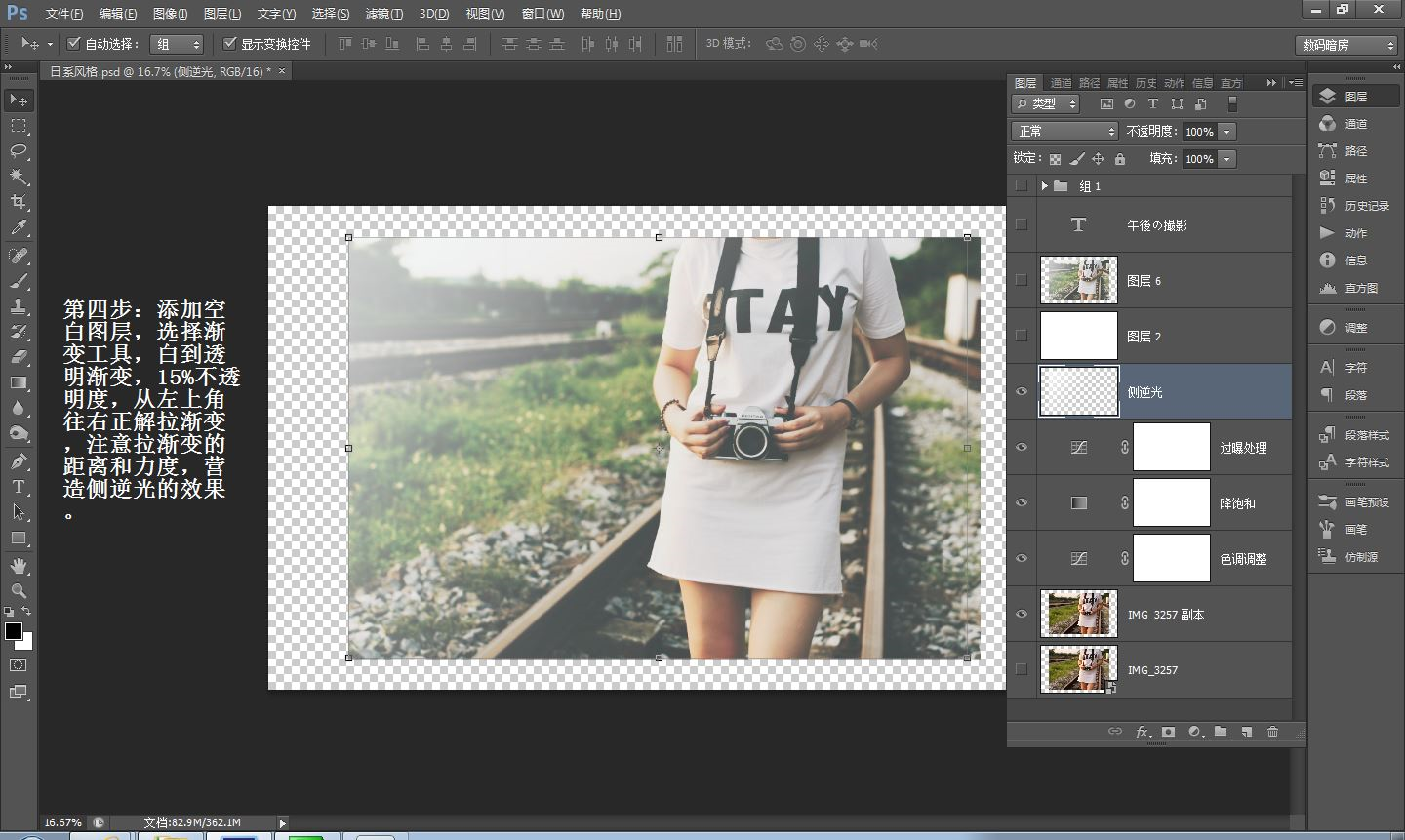Viewport: 1405px width, 840px height.
Task: Open the 直方图 side panel
Action: click(x=1356, y=288)
